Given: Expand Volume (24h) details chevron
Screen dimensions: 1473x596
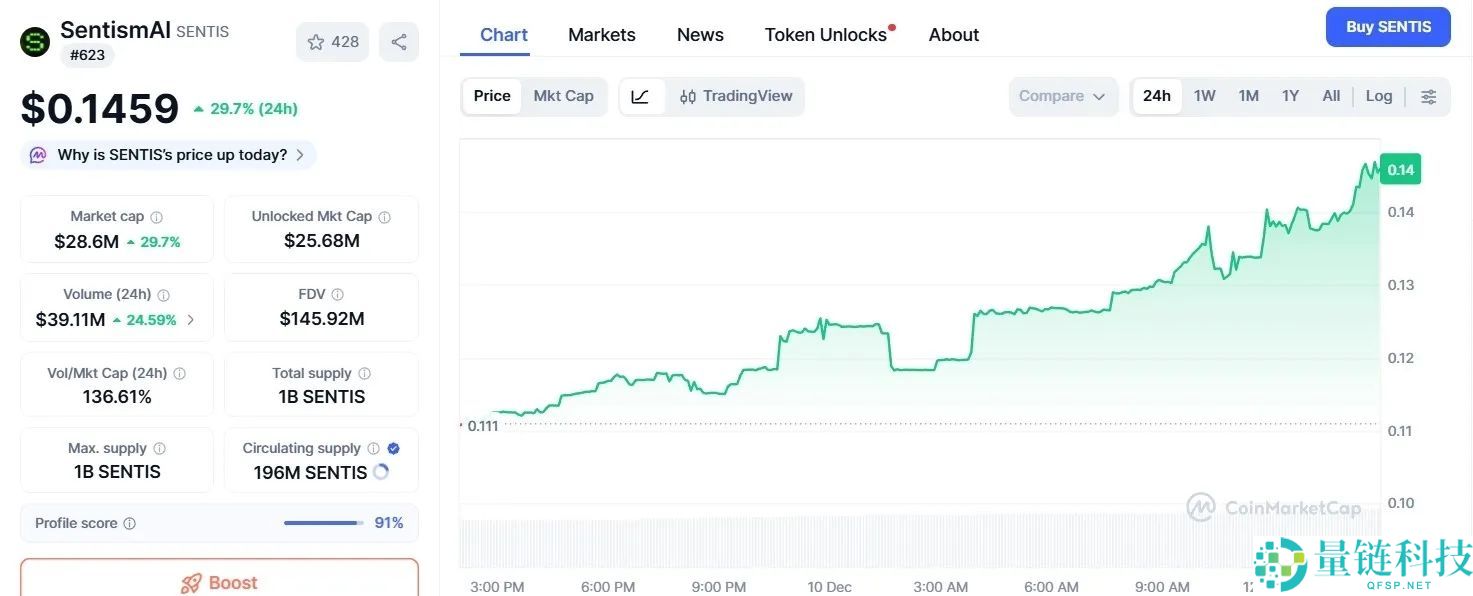Looking at the screenshot, I should [x=191, y=320].
